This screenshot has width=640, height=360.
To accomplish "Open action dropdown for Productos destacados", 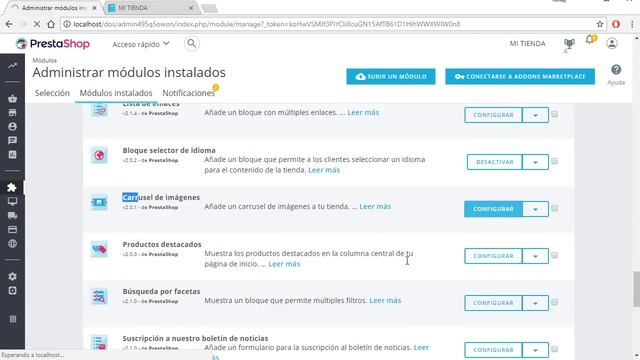I will [536, 256].
